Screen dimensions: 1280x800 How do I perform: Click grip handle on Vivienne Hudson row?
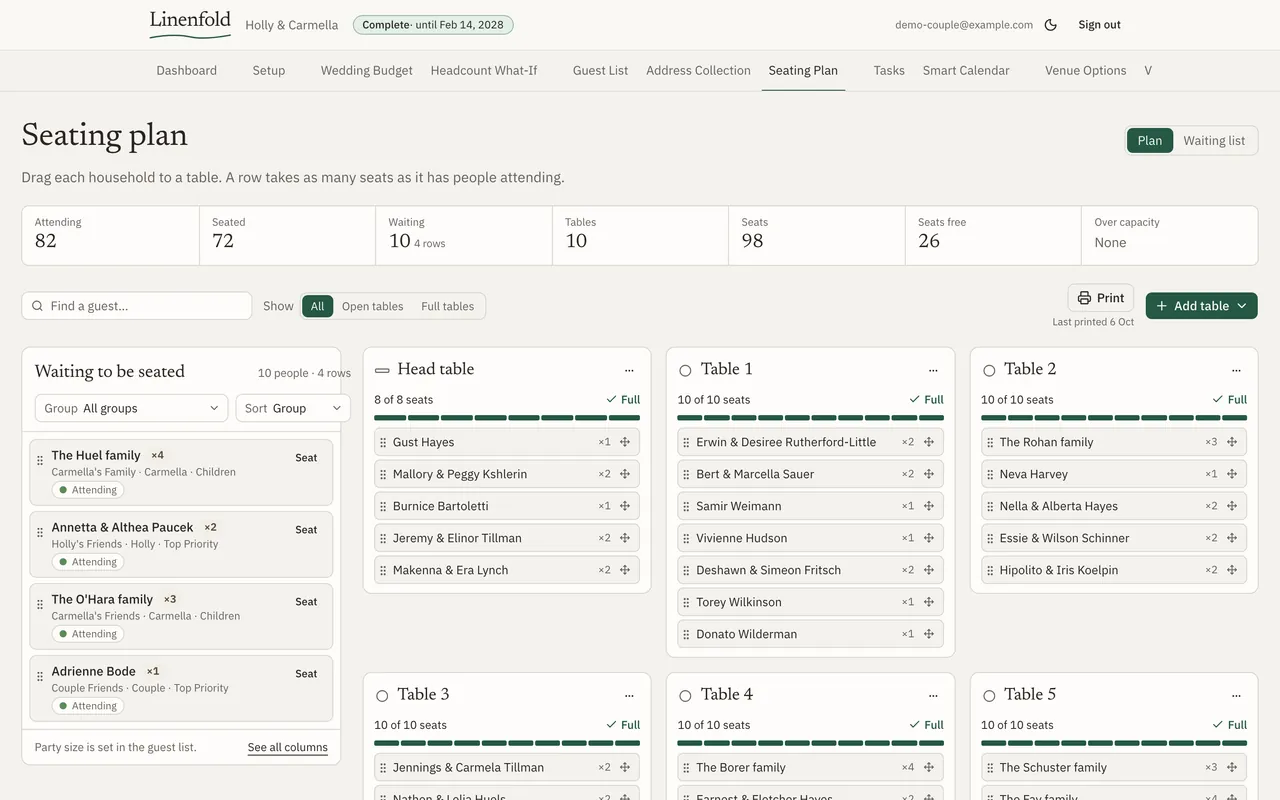tap(686, 538)
